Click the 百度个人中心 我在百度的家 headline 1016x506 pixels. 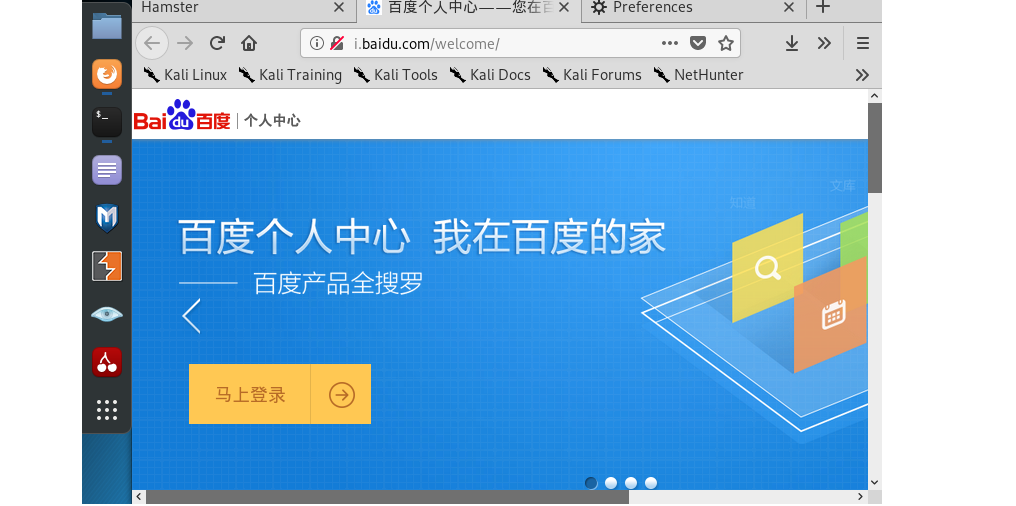422,237
